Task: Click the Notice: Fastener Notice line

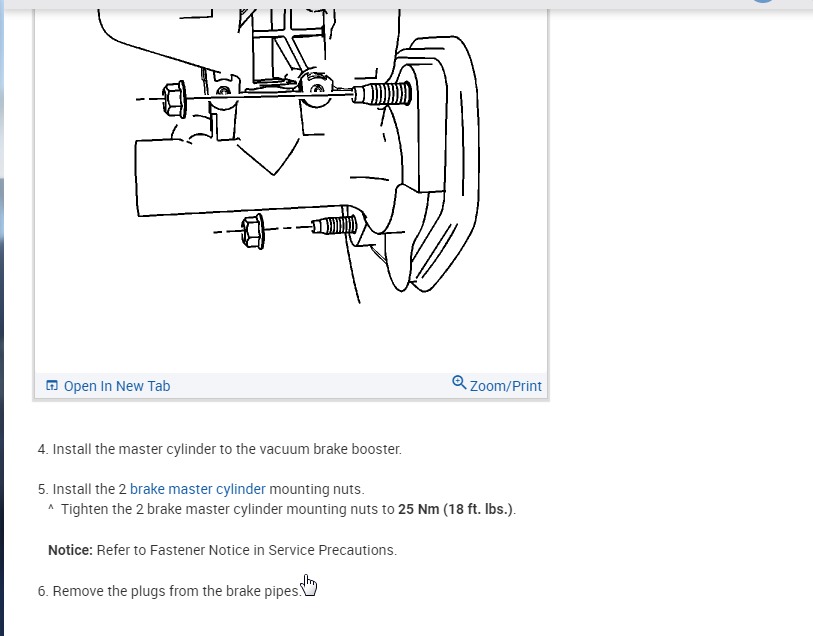Action: pos(222,550)
